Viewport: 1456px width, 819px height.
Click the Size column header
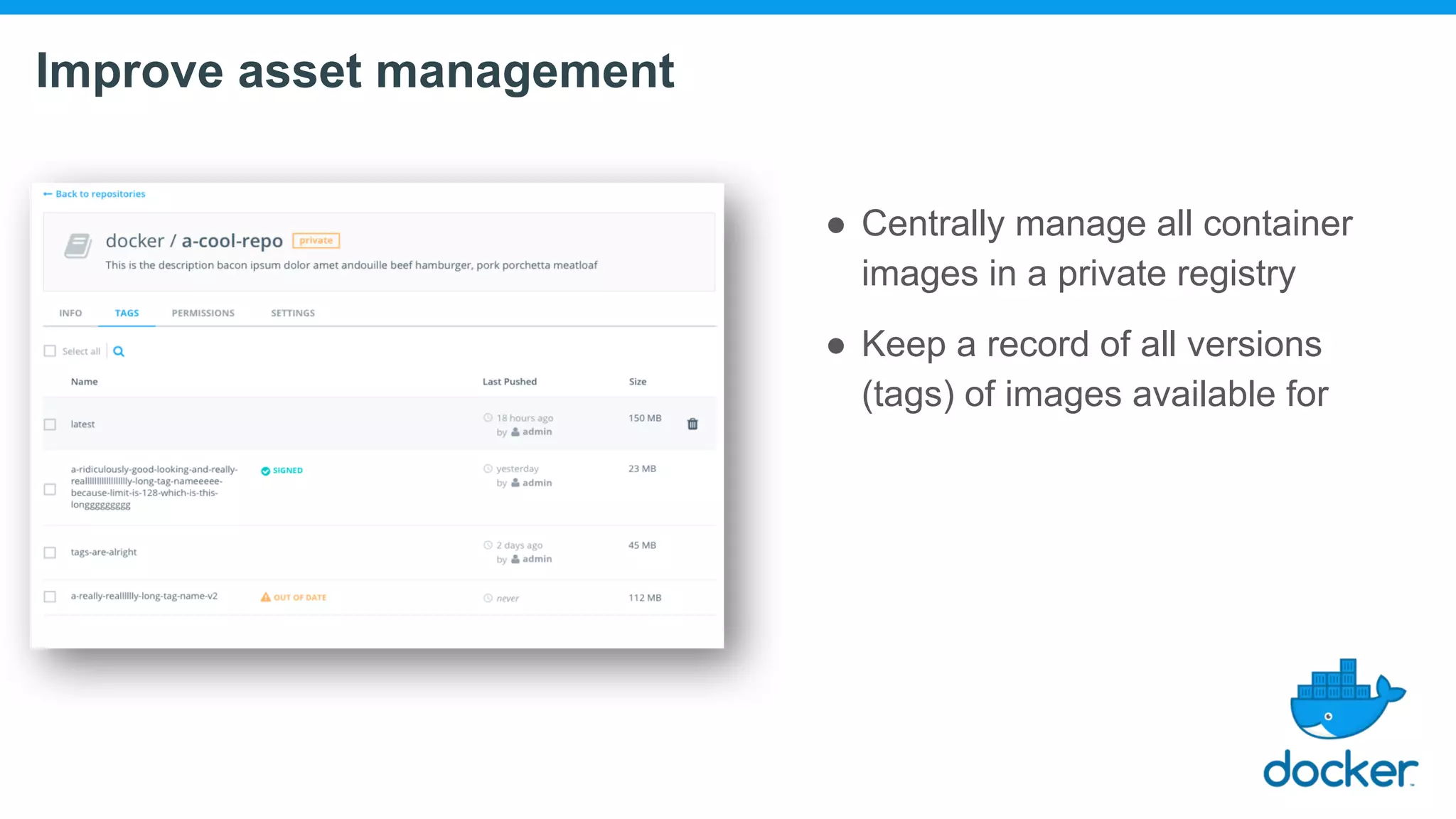click(637, 382)
